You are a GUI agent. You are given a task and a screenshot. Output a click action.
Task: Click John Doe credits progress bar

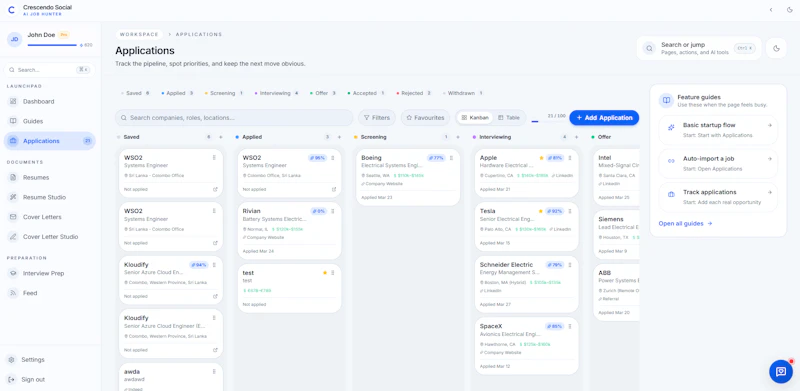52,45
